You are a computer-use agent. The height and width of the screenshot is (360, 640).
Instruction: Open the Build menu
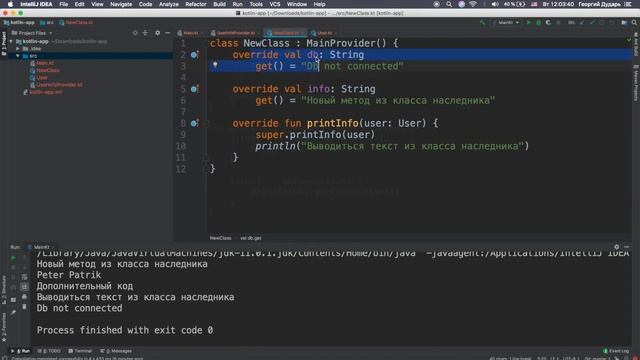click(219, 4)
